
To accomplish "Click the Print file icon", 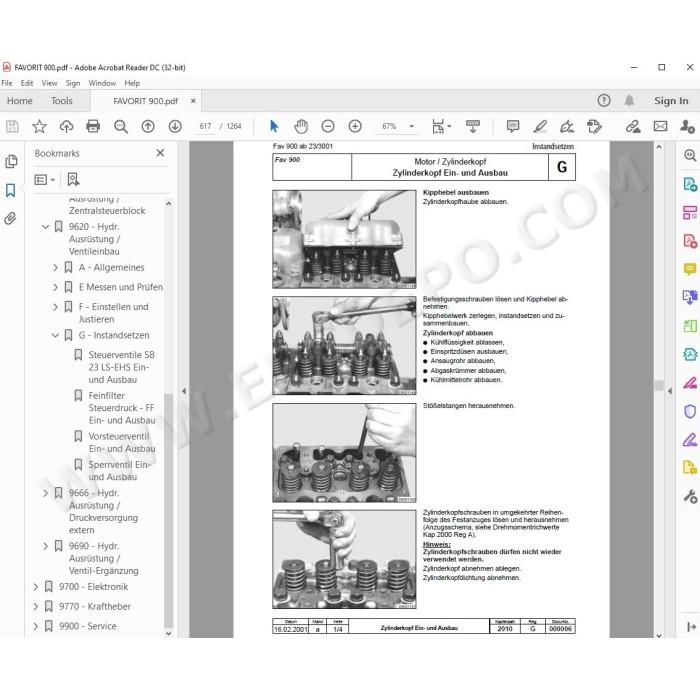I will coord(93,126).
